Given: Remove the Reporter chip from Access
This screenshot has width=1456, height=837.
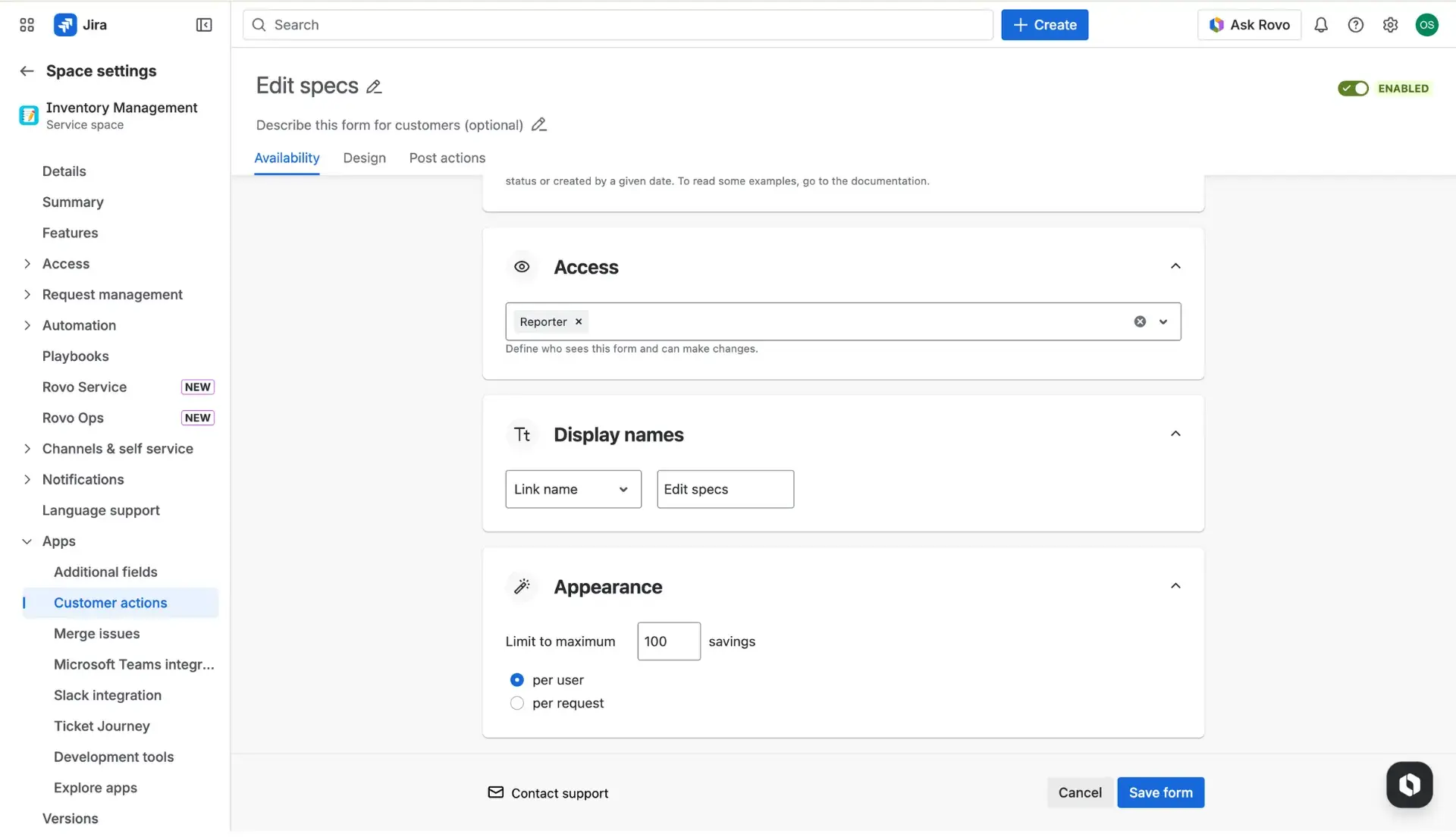Looking at the screenshot, I should [x=577, y=321].
